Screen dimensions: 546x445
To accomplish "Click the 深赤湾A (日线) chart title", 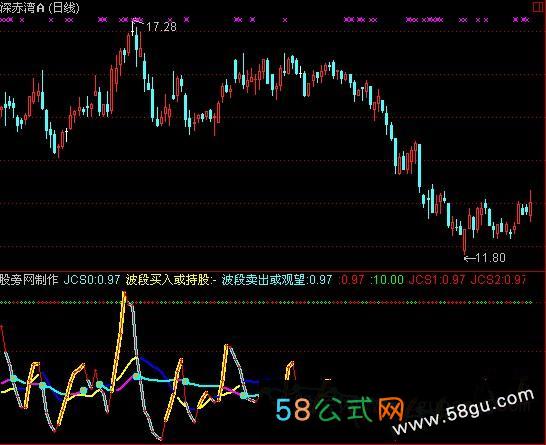I will coord(39,7).
